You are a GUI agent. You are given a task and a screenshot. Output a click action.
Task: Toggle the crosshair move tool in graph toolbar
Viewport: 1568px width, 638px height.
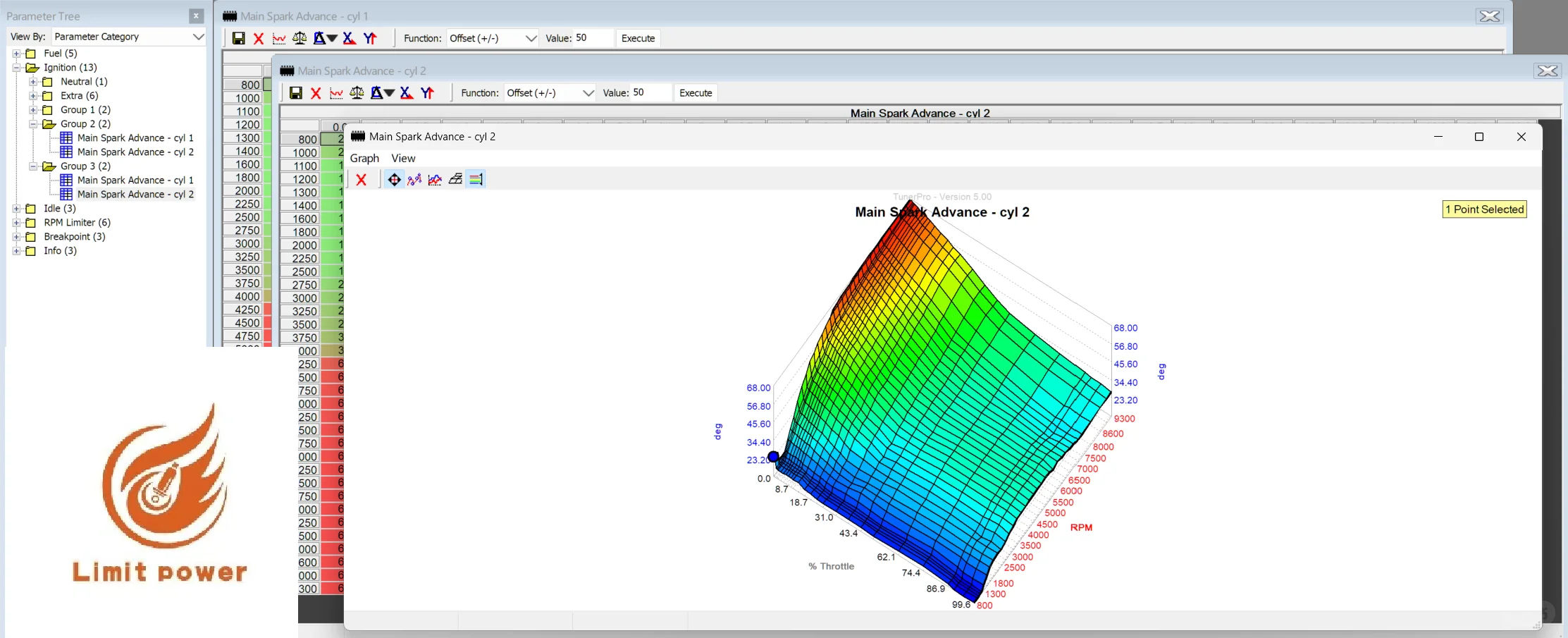click(394, 180)
